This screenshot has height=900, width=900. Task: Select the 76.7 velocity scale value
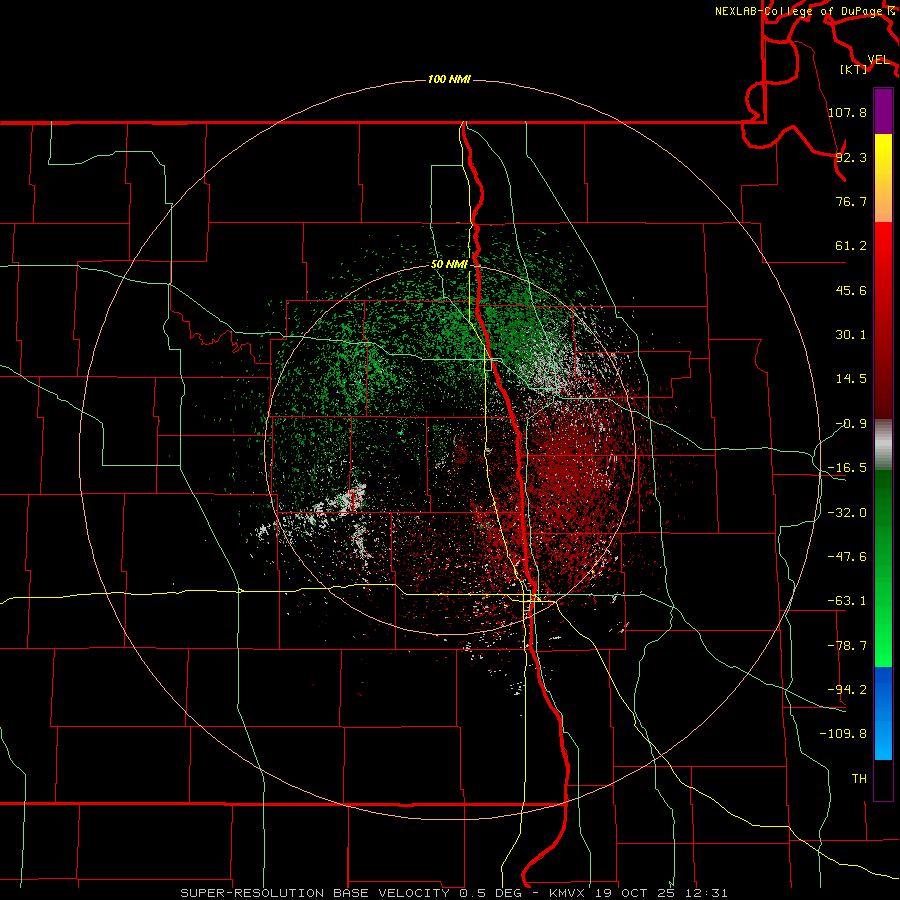point(851,201)
